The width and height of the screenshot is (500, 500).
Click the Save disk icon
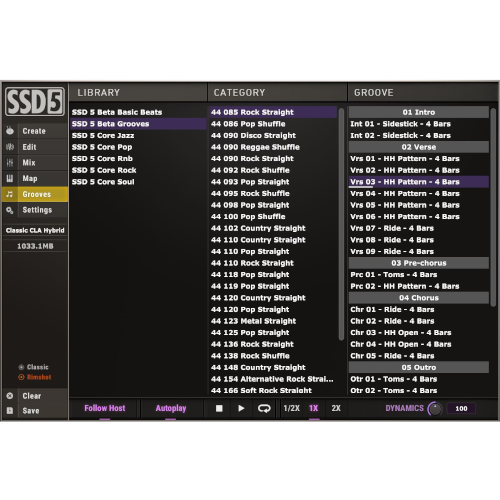(x=10, y=411)
